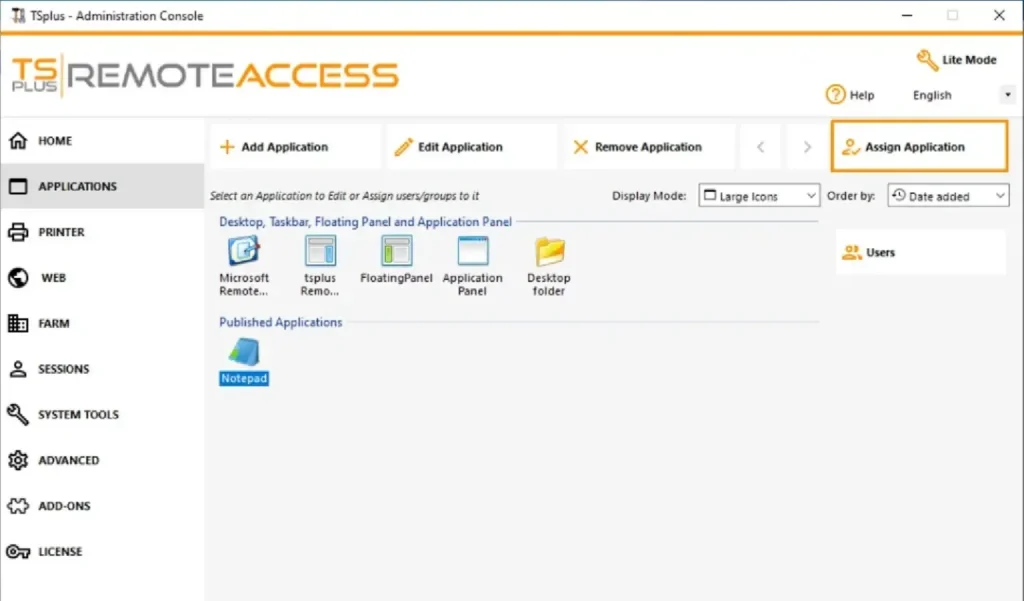Expand the Order by dropdown
The image size is (1024, 601).
(948, 196)
